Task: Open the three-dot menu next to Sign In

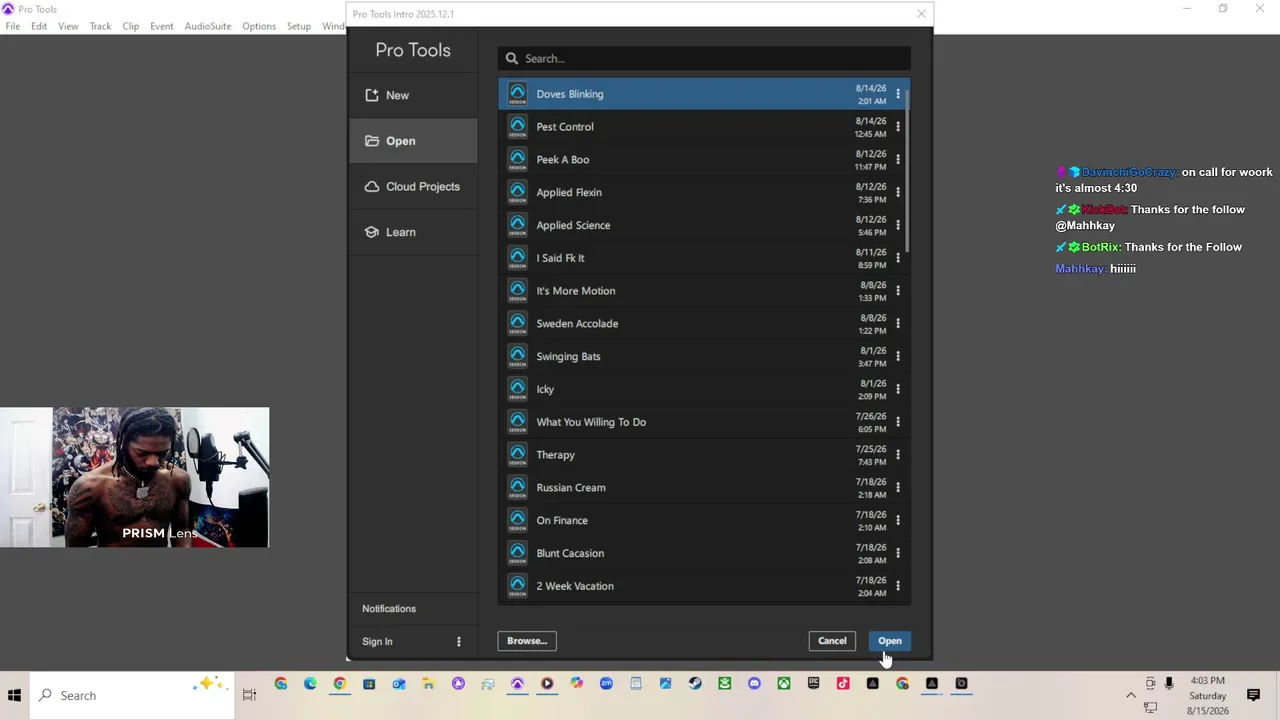Action: pyautogui.click(x=459, y=642)
